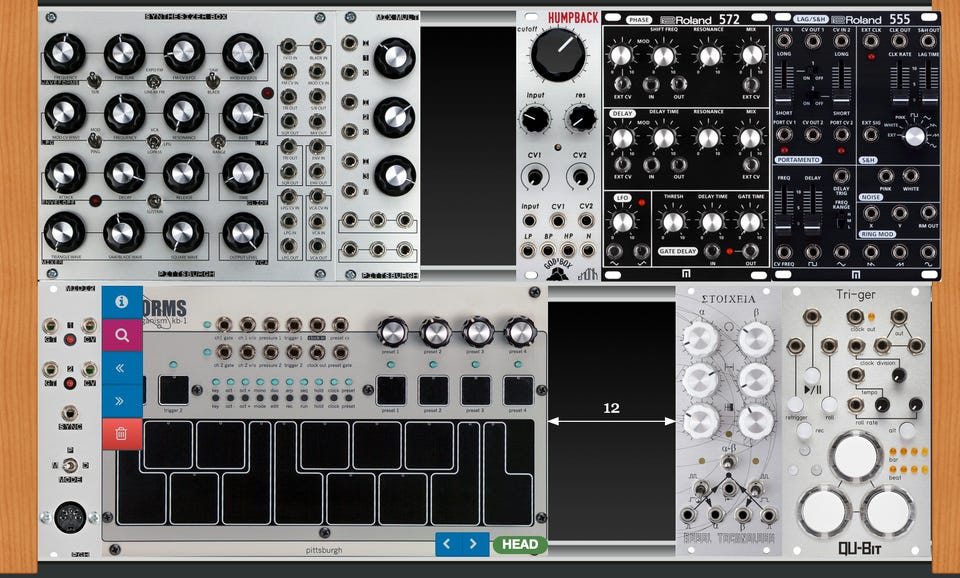Viewport: 960px width, 578px height.
Task: Click Tri-ger play/pause button
Action: point(812,375)
